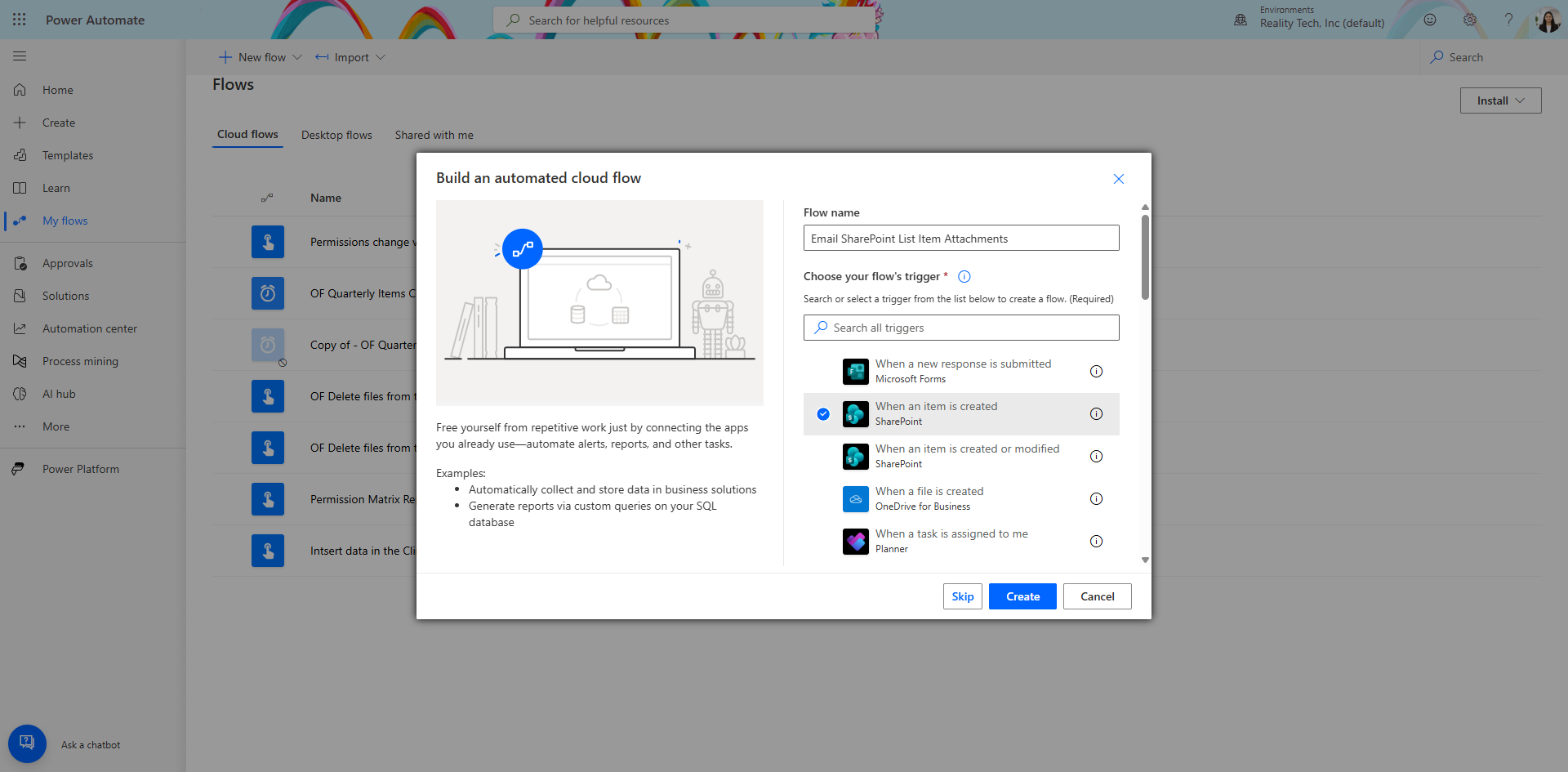The height and width of the screenshot is (772, 1568).
Task: Click the OF Quarterly Items flow clock icon
Action: [268, 293]
